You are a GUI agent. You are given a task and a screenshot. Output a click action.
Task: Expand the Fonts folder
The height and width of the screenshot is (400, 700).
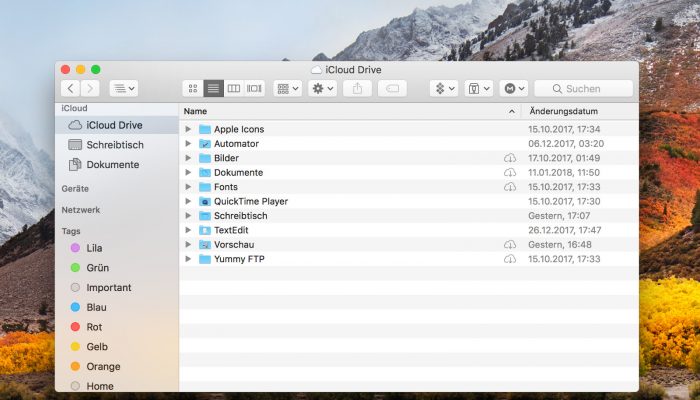click(188, 187)
